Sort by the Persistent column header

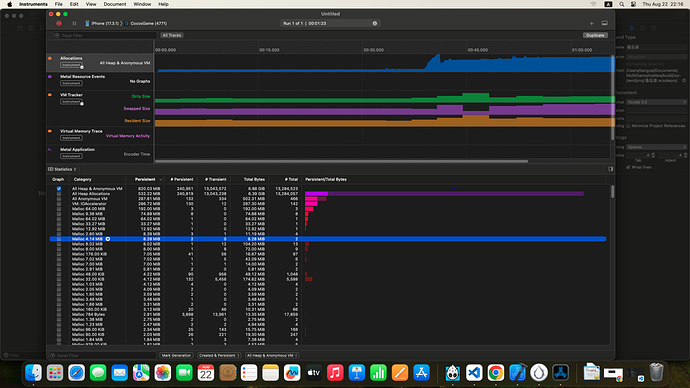pos(145,179)
